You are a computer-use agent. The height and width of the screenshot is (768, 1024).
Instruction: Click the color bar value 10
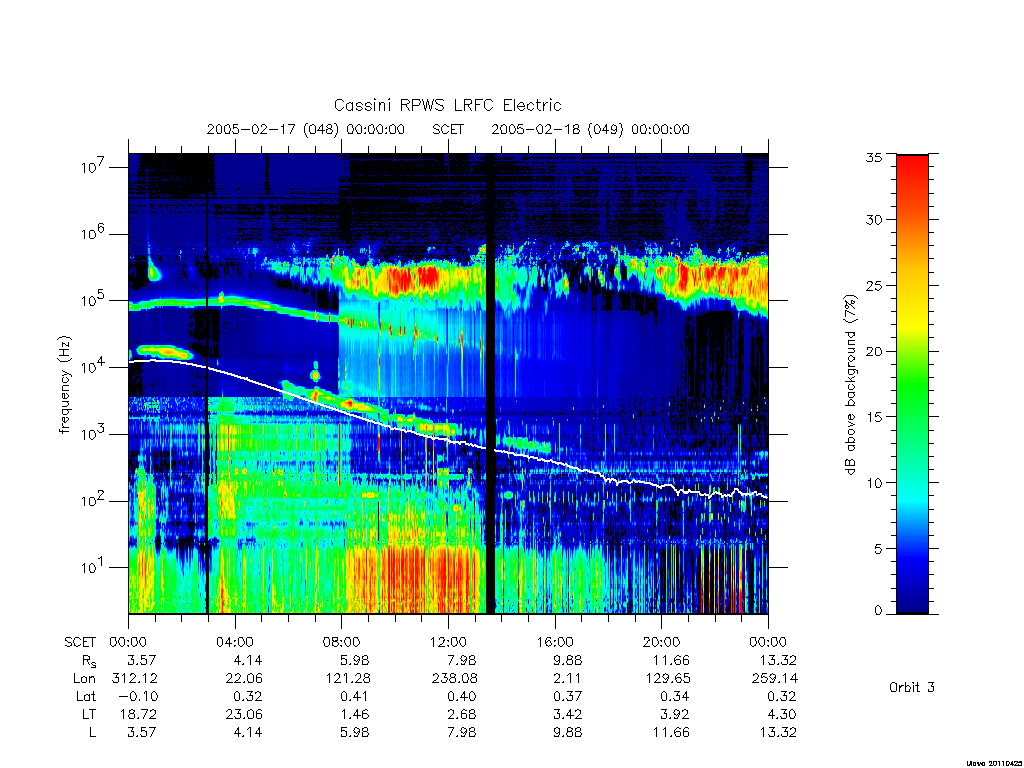click(874, 483)
